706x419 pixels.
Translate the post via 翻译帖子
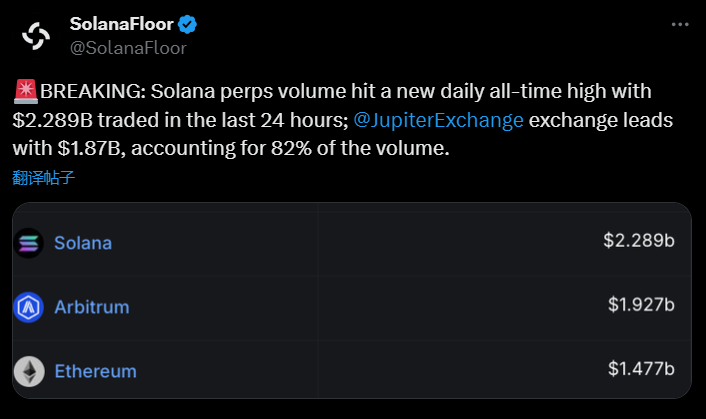point(44,178)
